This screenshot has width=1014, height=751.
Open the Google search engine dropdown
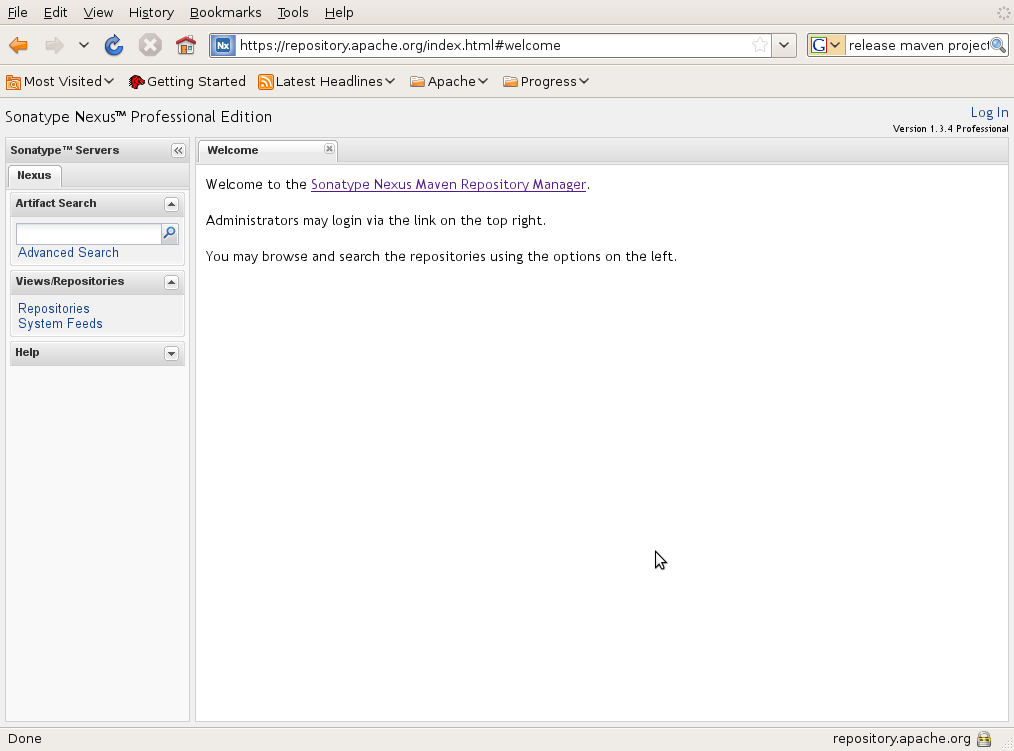coord(826,45)
